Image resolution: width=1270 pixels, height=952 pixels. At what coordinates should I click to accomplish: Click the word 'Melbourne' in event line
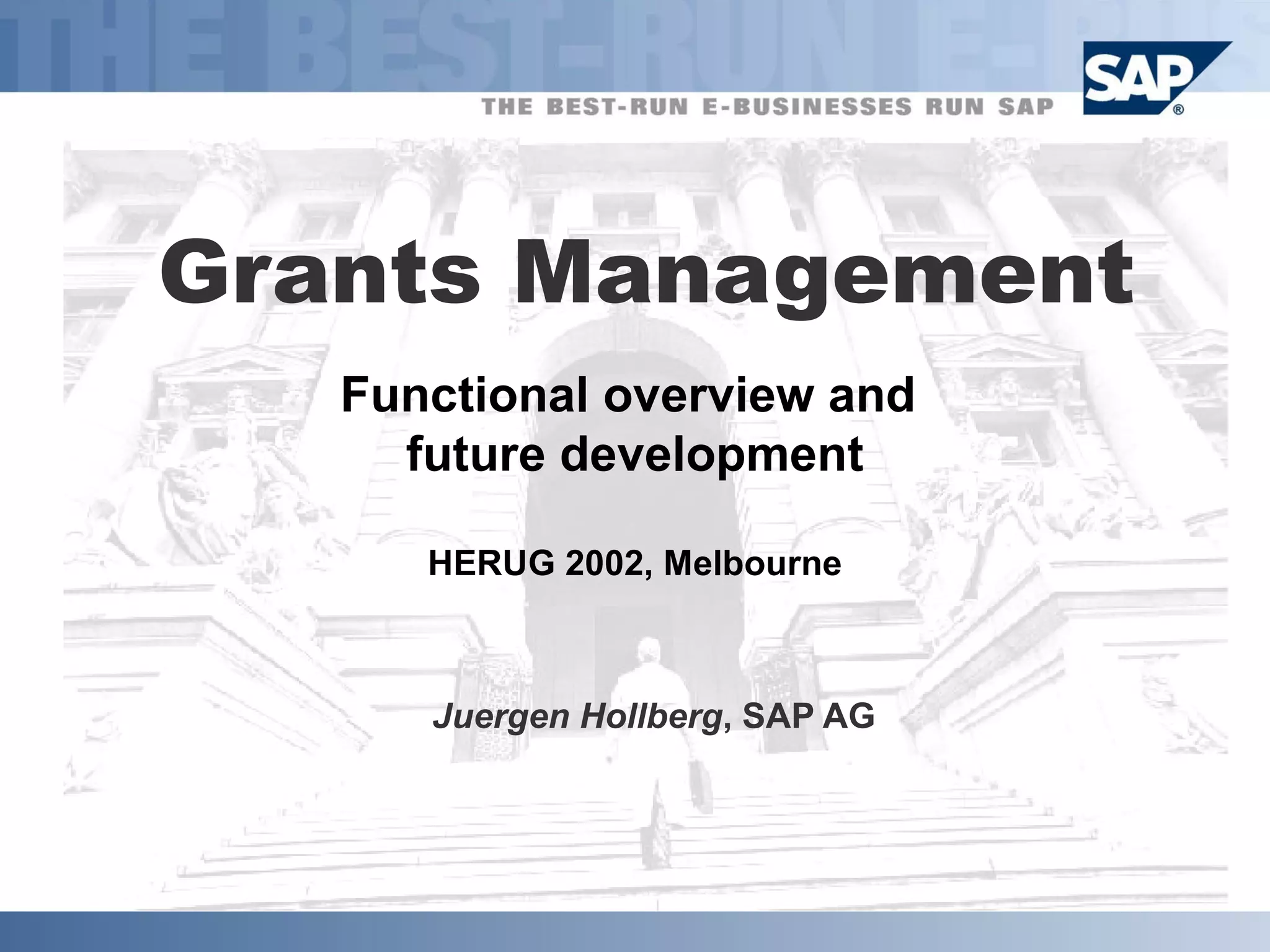tap(752, 564)
